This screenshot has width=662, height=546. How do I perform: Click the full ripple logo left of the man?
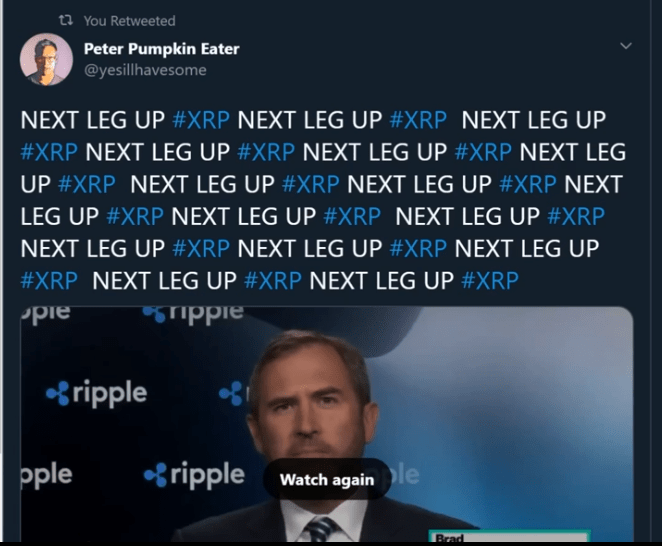click(97, 394)
